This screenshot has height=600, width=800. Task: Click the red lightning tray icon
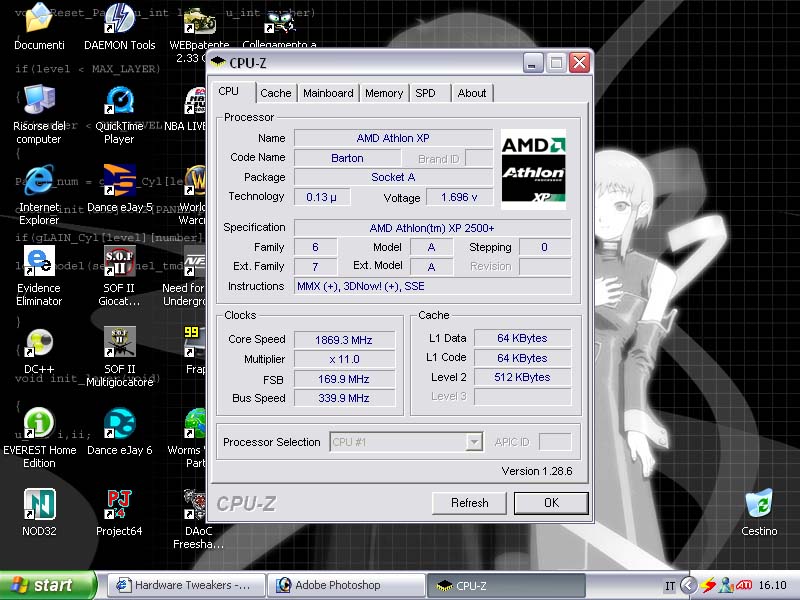pos(708,585)
